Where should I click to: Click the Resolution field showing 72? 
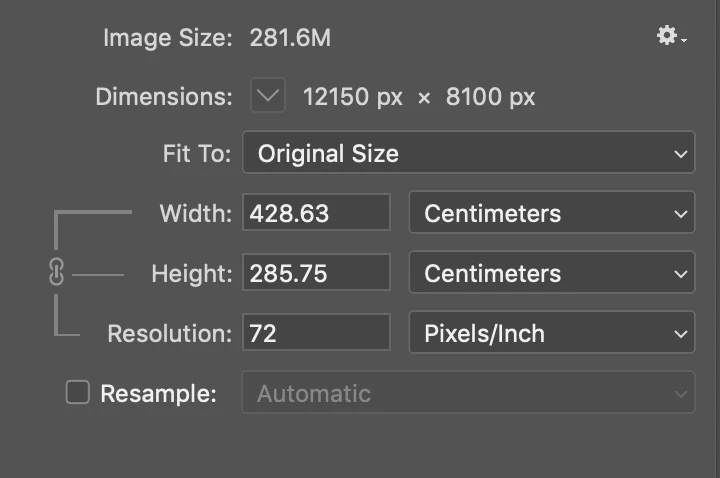[316, 332]
